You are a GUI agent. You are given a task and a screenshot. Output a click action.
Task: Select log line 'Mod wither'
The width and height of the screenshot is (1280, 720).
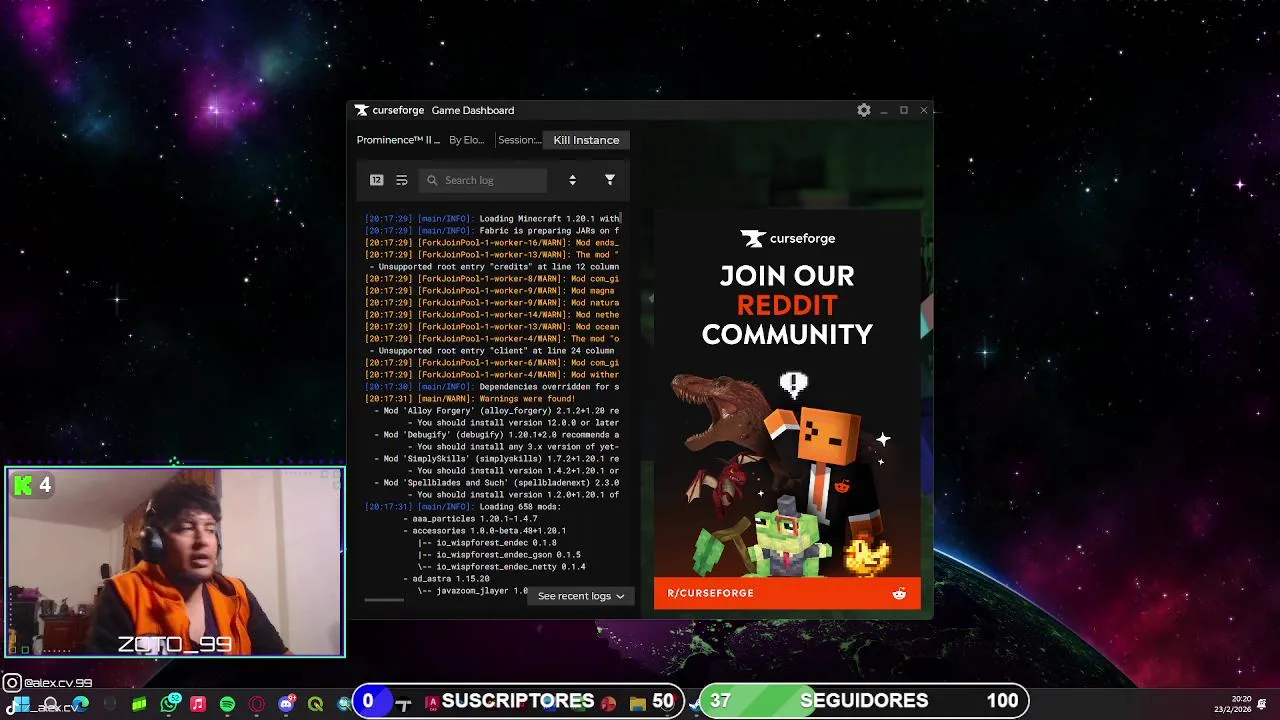click(493, 374)
